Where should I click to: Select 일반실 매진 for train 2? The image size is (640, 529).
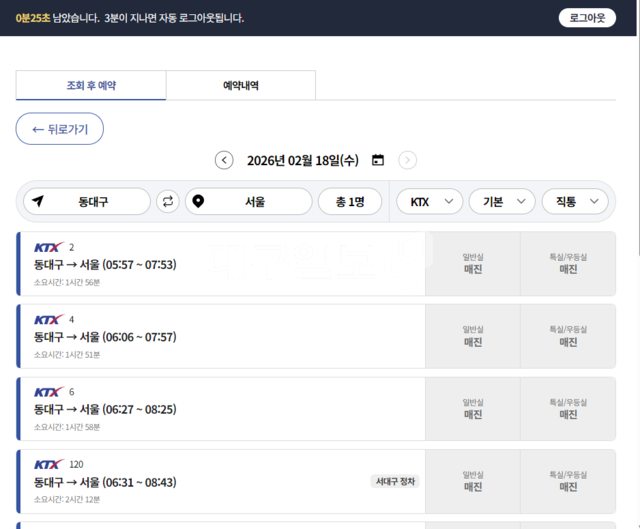pos(473,264)
